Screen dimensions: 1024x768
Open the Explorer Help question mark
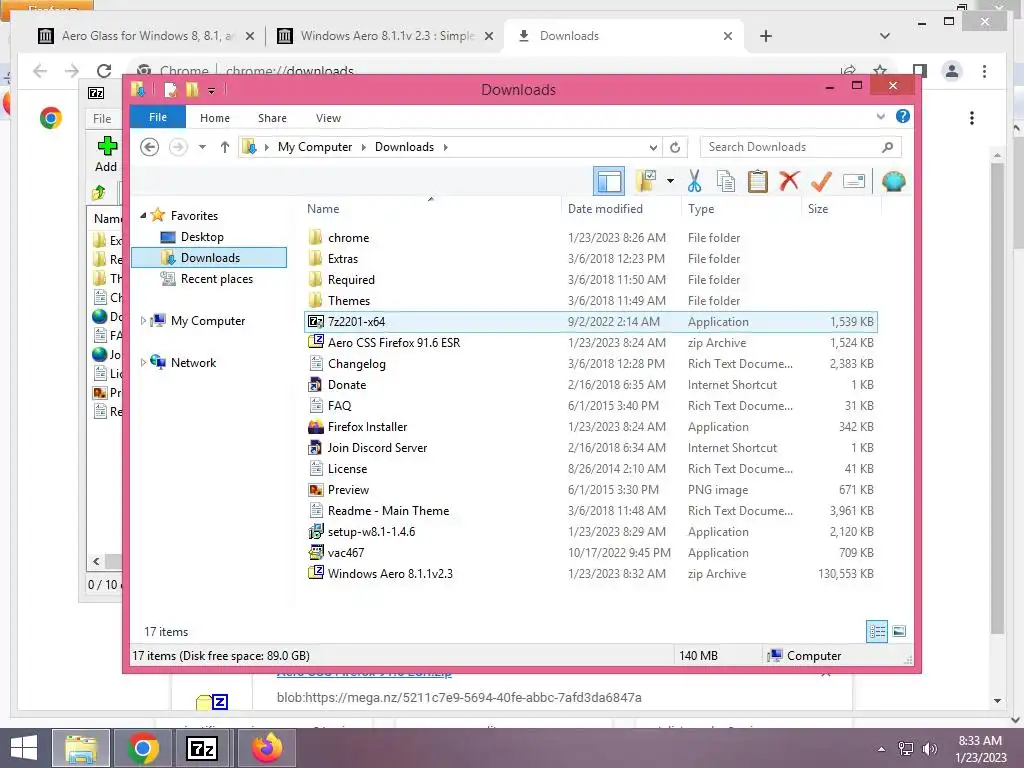coord(903,116)
